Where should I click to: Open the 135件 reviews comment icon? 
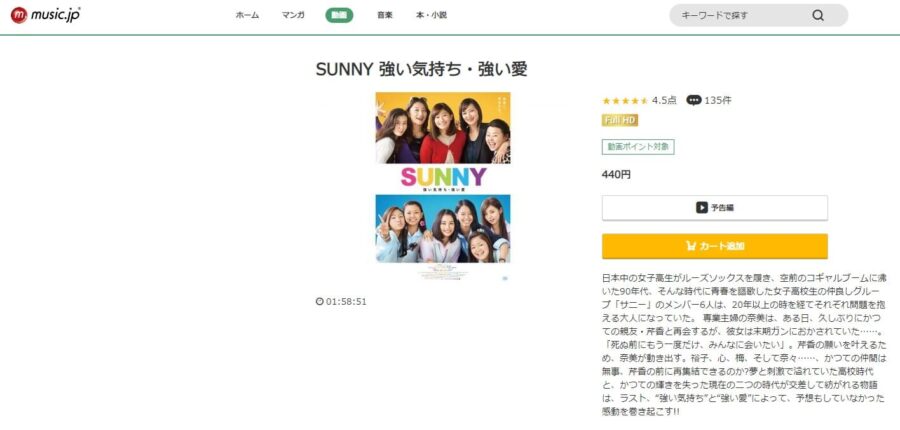click(693, 100)
